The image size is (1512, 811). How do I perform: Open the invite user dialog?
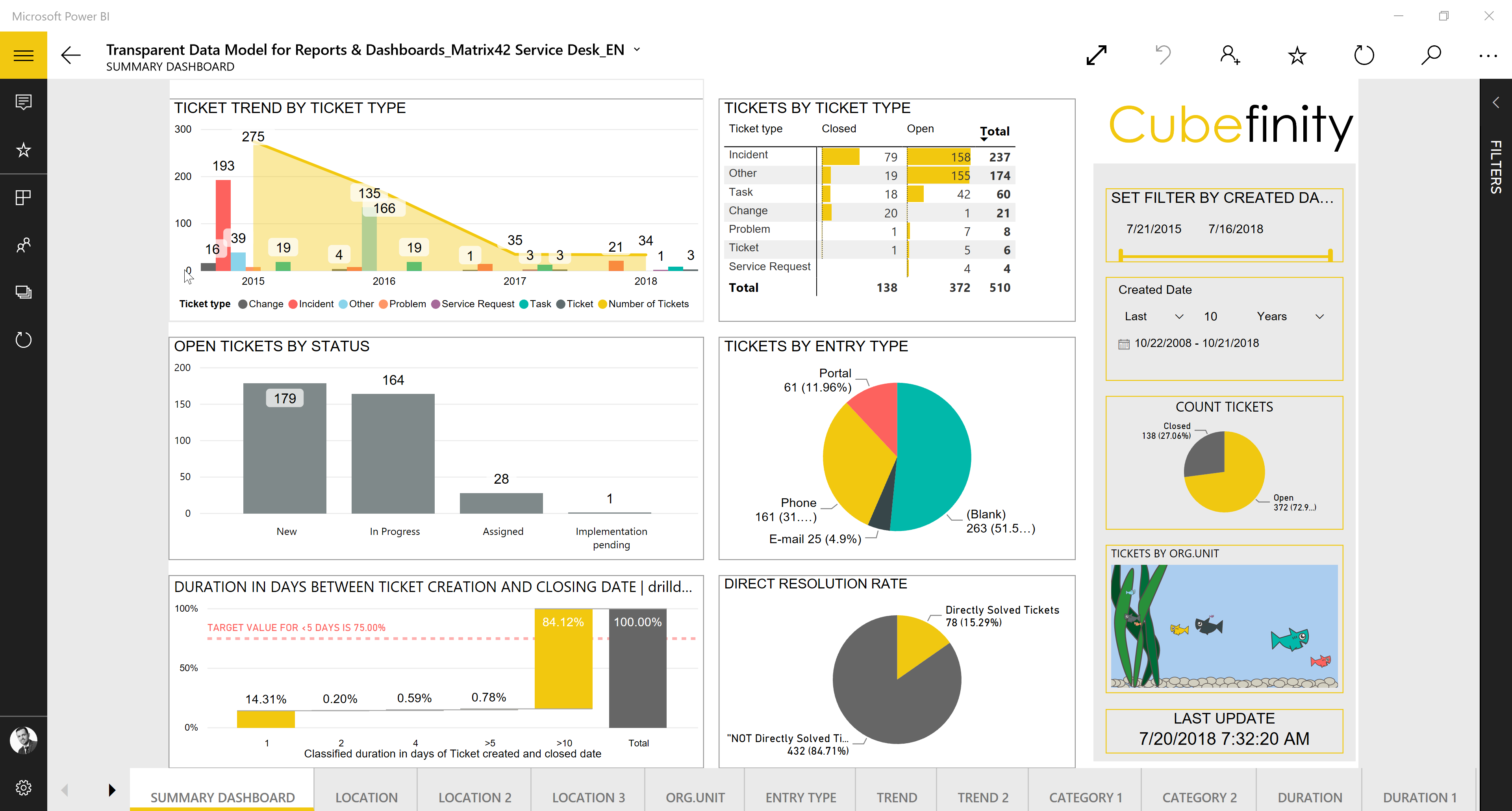point(1230,55)
